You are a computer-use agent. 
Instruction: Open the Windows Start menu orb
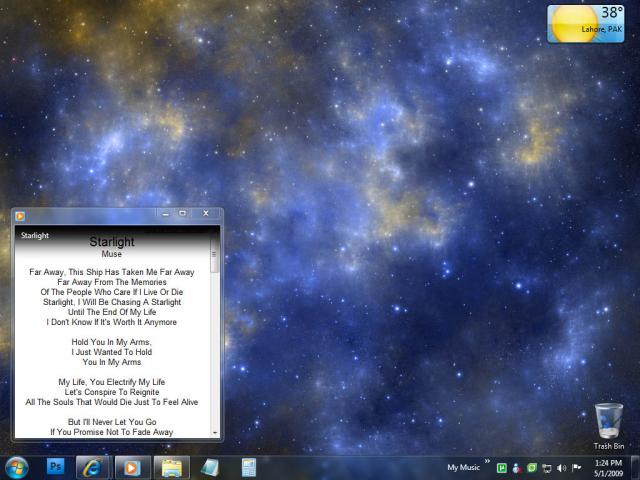tap(17, 467)
